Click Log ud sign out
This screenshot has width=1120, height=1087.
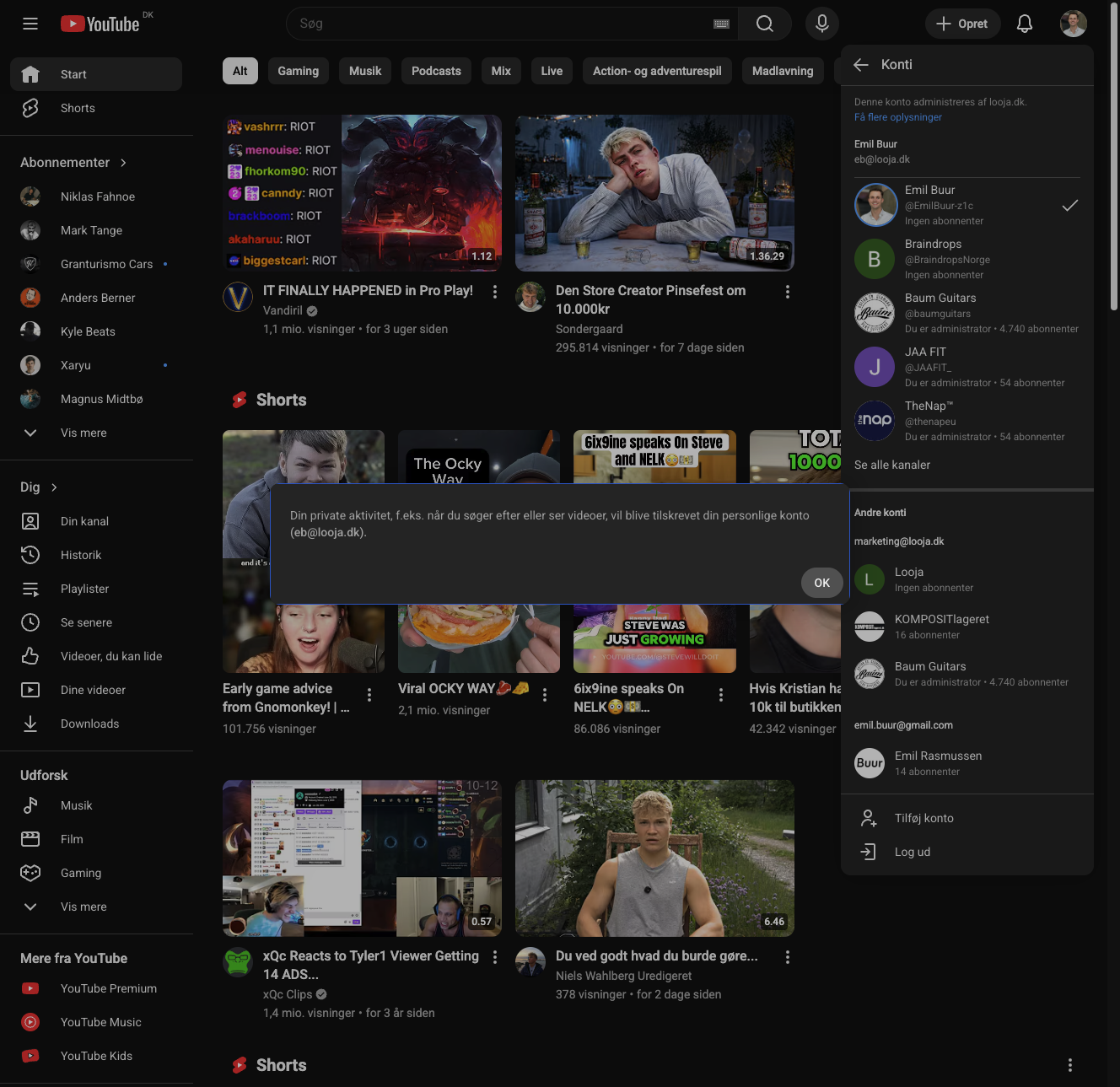tap(967, 852)
